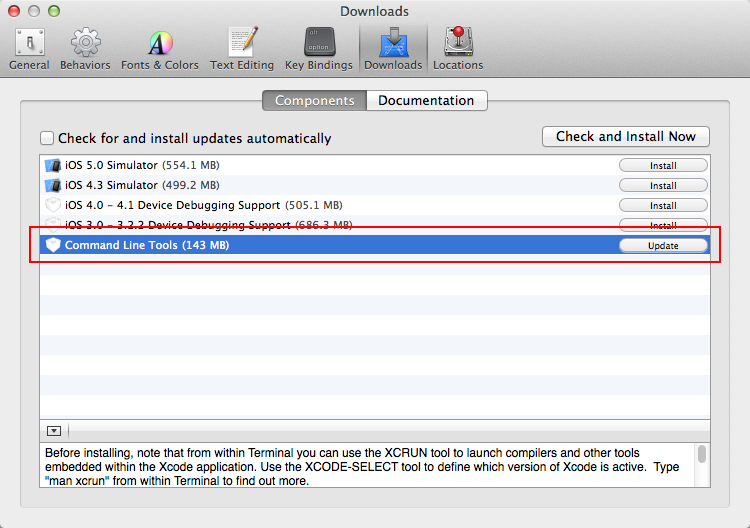Open Text Editing preferences
Screen dimensions: 750x528
242,49
